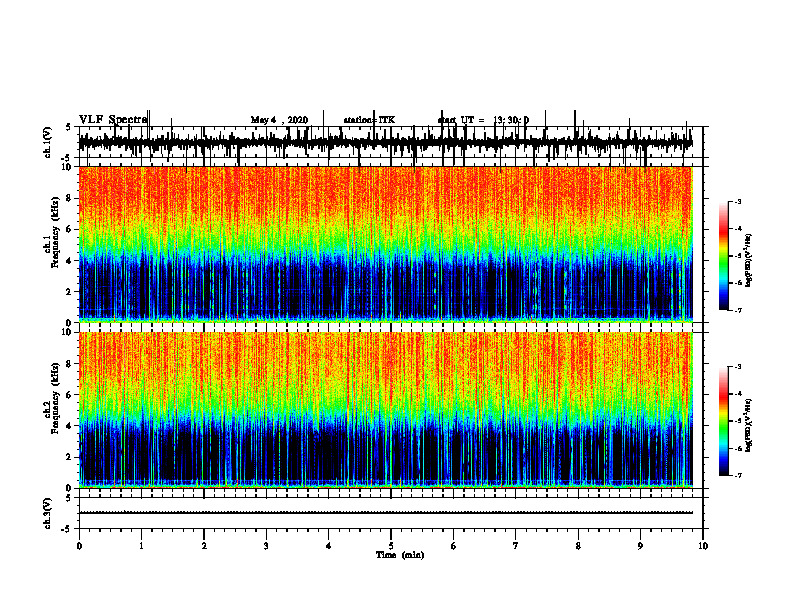Select the "4" kHz tick on ch.2 axis
The image size is (792, 612).
(70, 426)
